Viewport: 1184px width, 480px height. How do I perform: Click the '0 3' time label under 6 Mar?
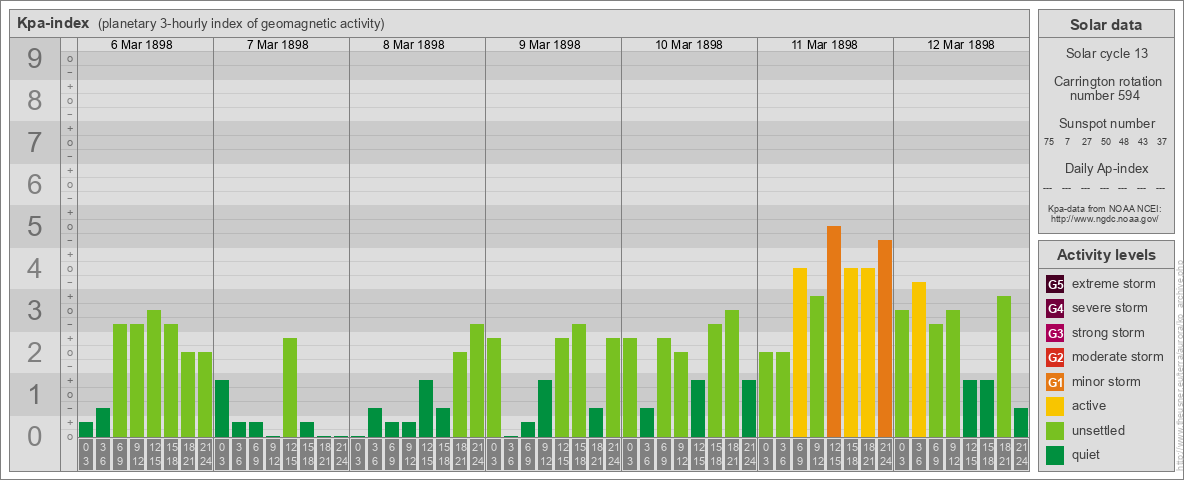[x=86, y=455]
